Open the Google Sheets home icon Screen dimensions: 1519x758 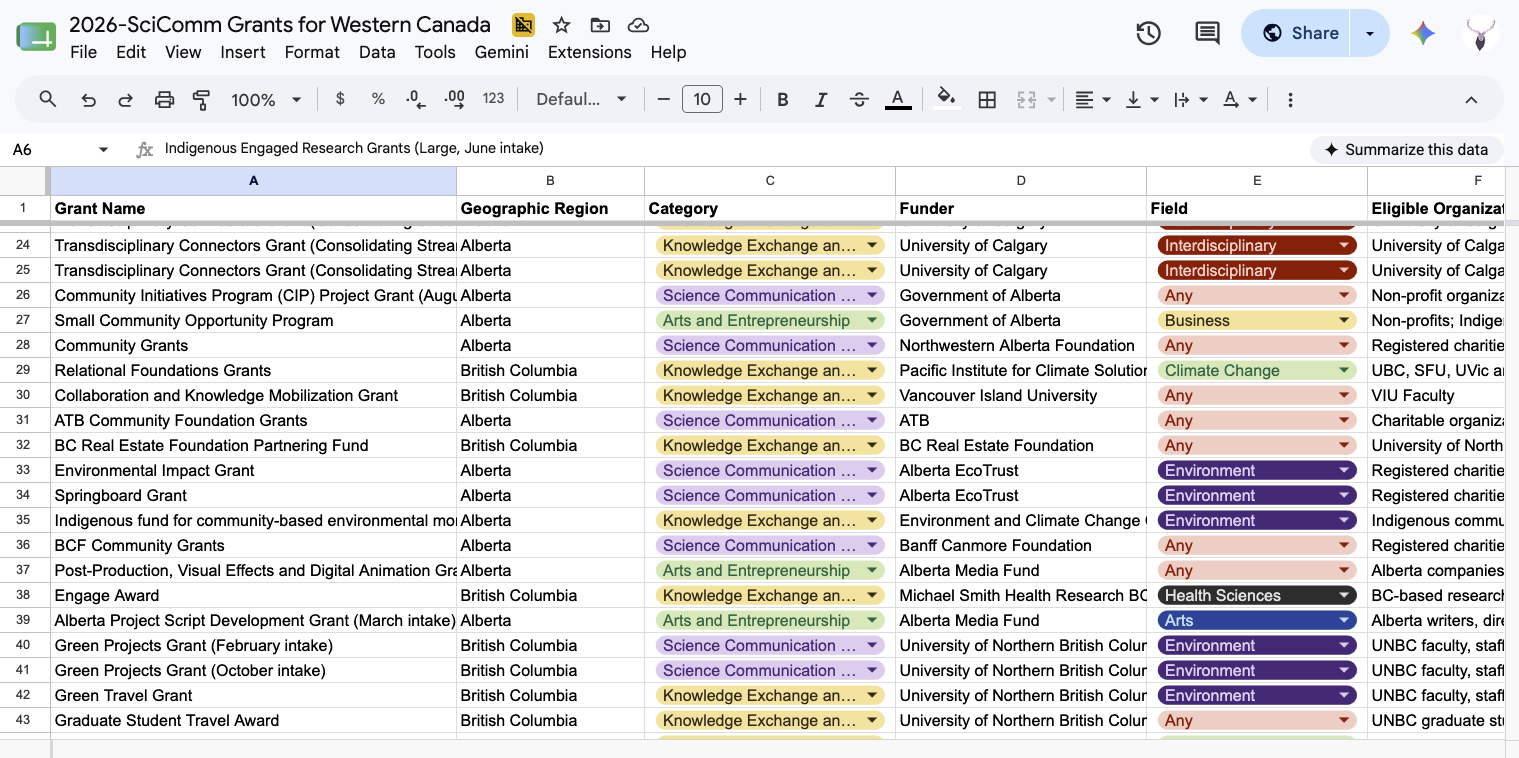pyautogui.click(x=36, y=38)
